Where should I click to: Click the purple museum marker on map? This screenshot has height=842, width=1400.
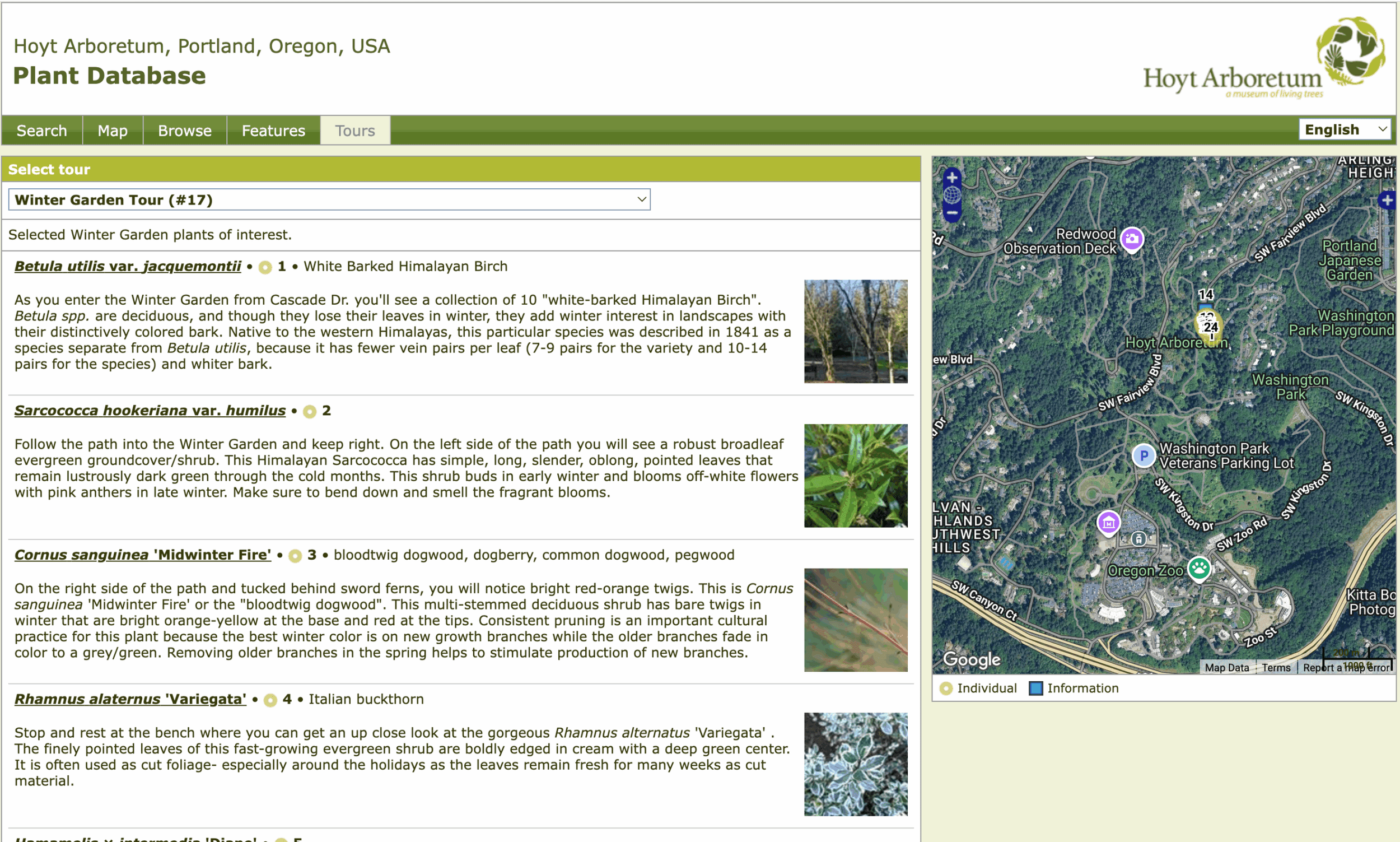1109,523
